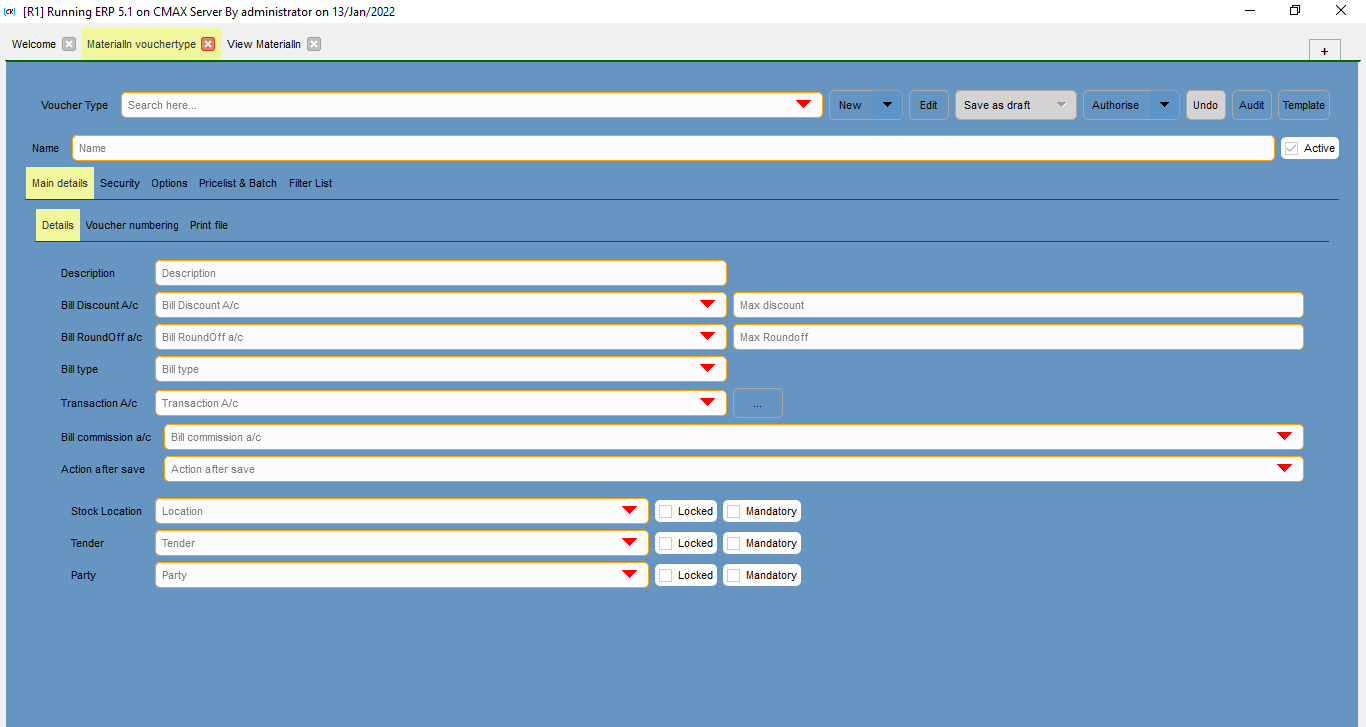
Task: Switch to Voucher numbering sub-tab
Action: click(132, 225)
